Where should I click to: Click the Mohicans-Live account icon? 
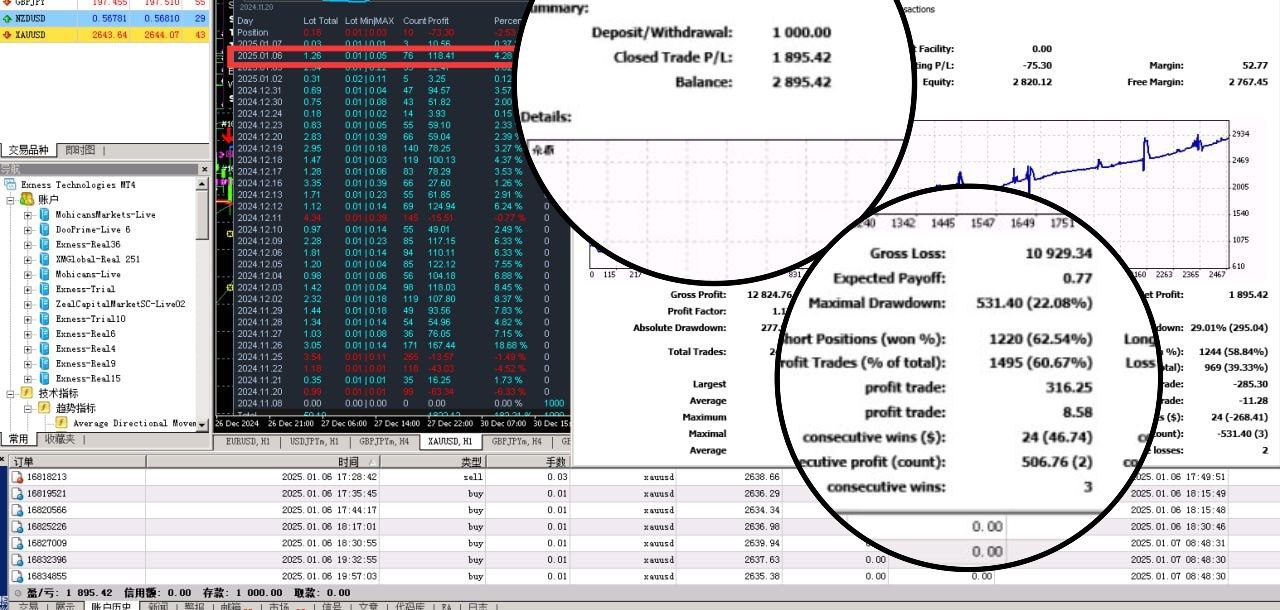coord(43,274)
